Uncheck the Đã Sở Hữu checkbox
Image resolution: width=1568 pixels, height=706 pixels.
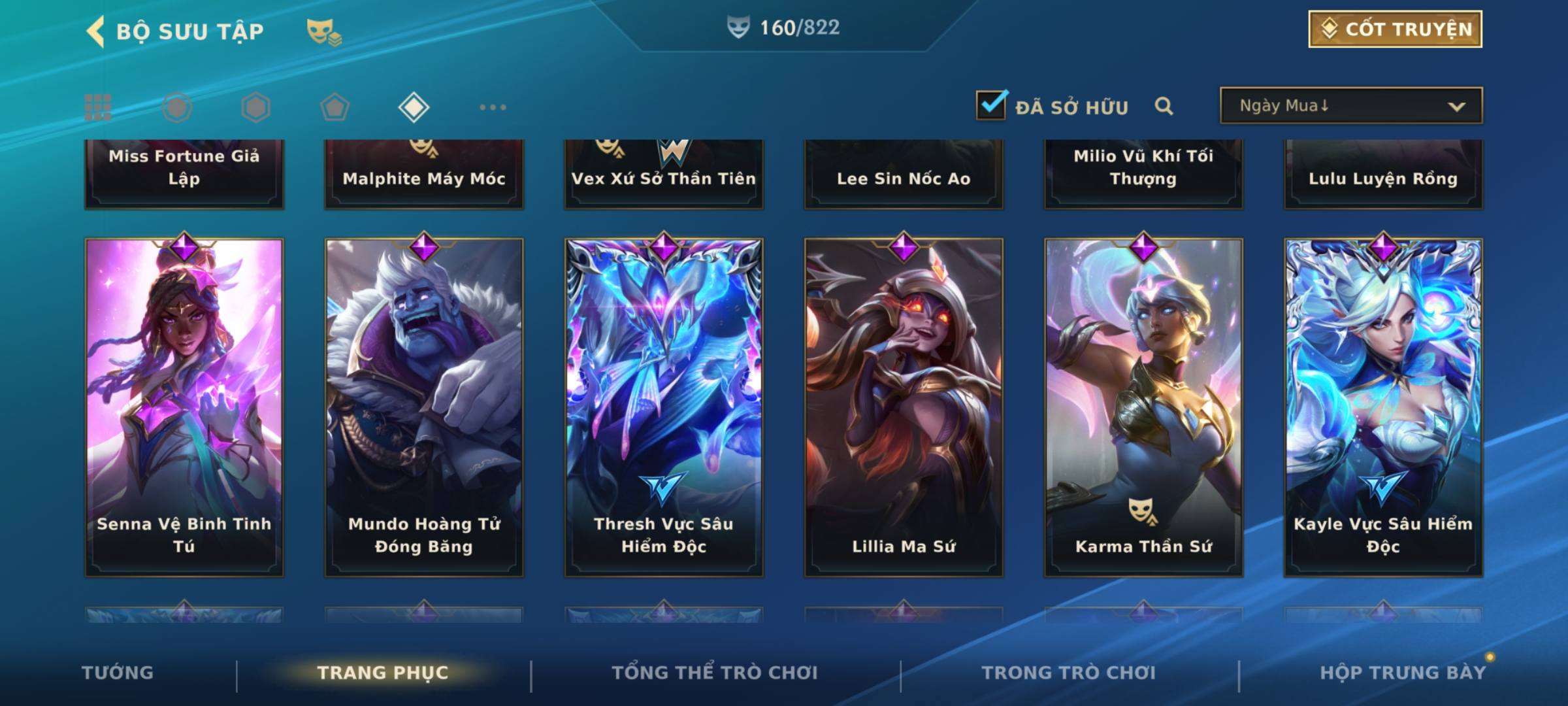[x=992, y=105]
